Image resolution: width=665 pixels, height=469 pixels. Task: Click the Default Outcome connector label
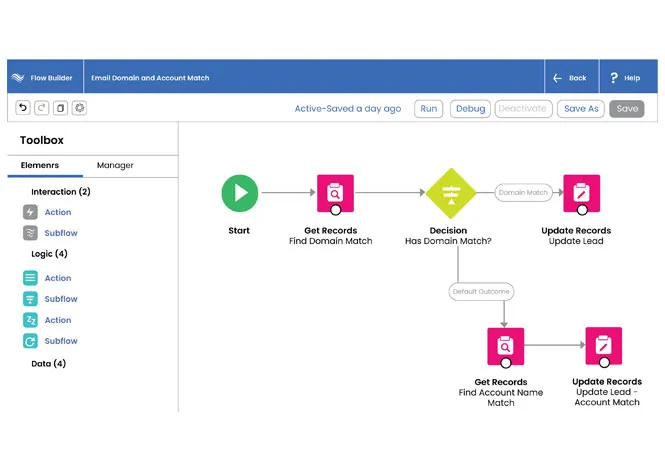(x=481, y=292)
